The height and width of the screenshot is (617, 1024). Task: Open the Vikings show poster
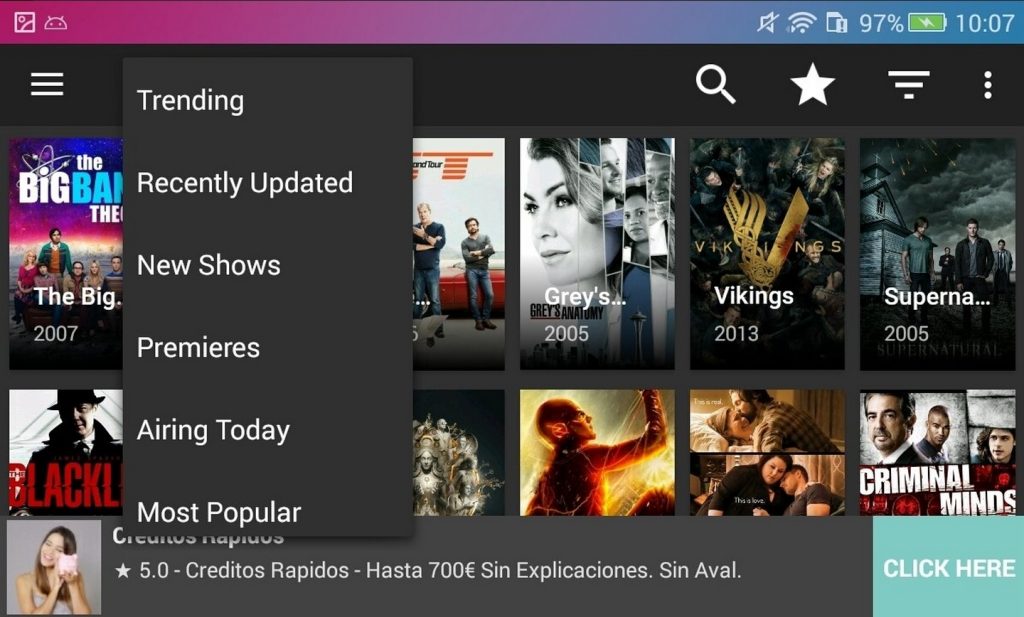(767, 254)
